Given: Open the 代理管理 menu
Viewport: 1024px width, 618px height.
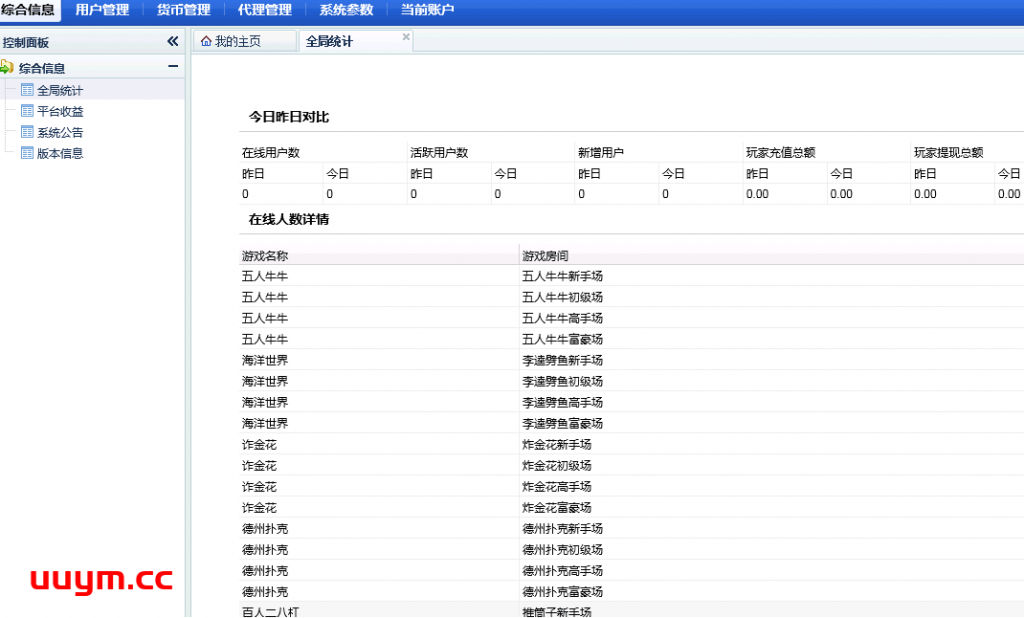Looking at the screenshot, I should 264,10.
